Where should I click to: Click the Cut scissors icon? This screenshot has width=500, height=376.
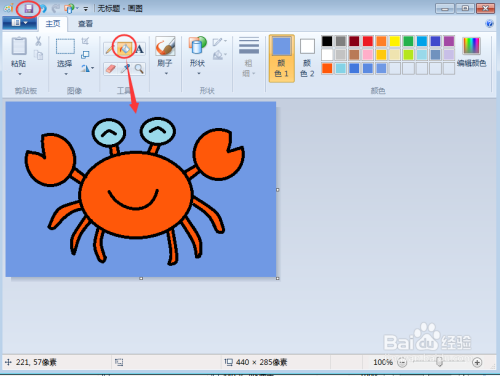point(38,41)
